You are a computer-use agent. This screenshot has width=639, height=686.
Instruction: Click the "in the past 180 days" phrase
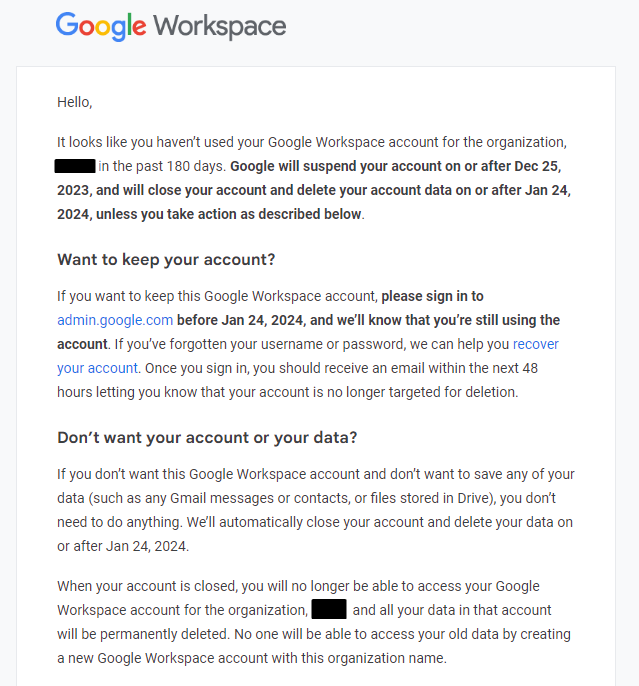click(x=161, y=166)
